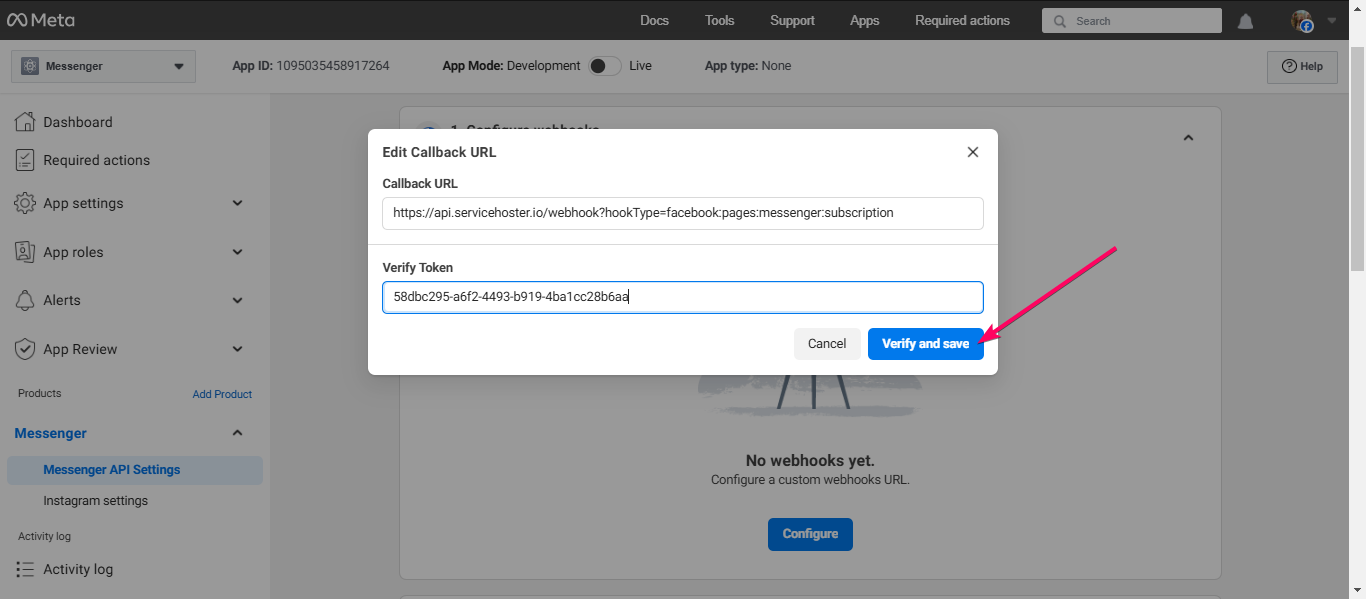The image size is (1366, 599).
Task: Open the account dropdown arrow
Action: click(1331, 21)
